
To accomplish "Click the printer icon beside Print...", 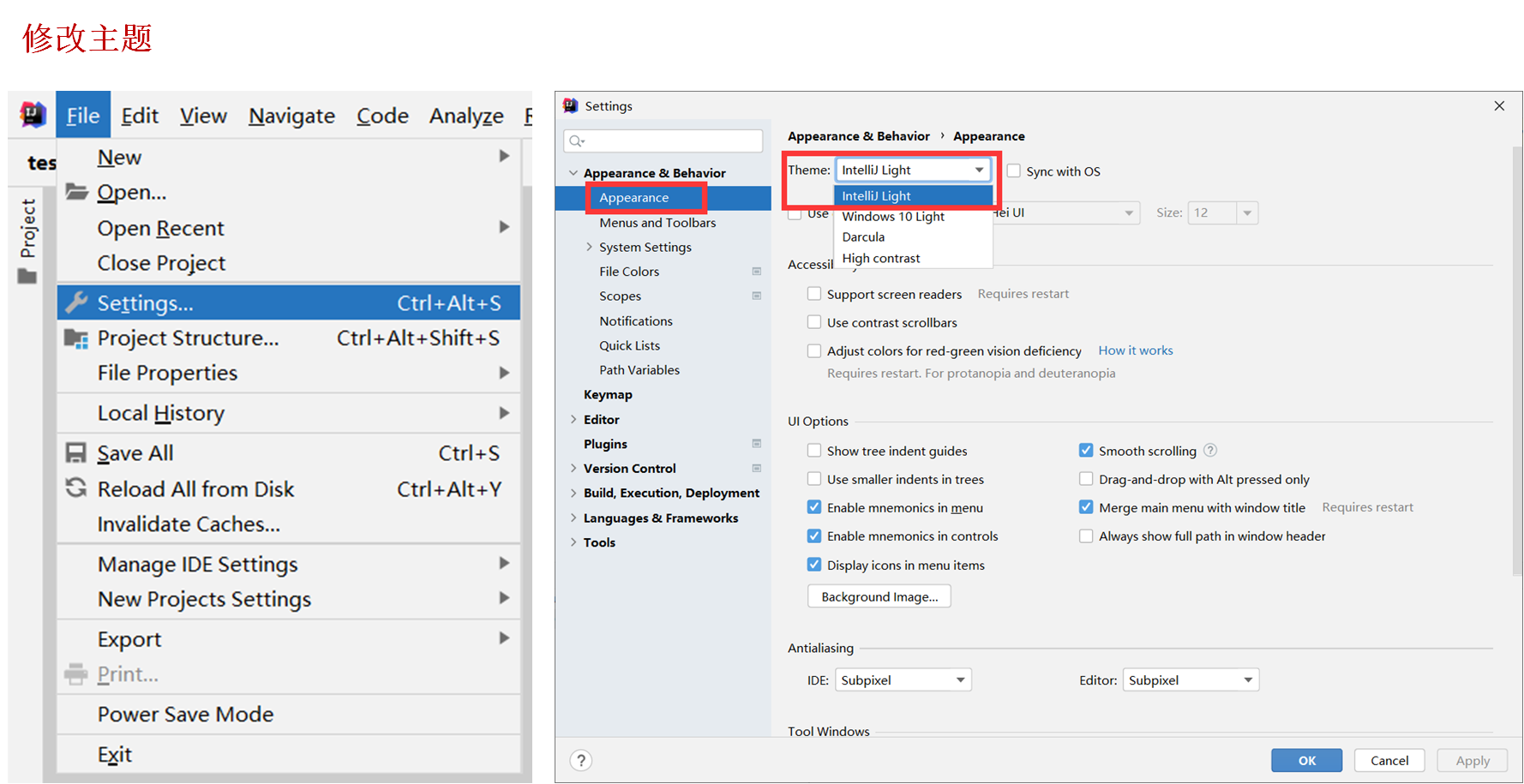I will click(76, 674).
